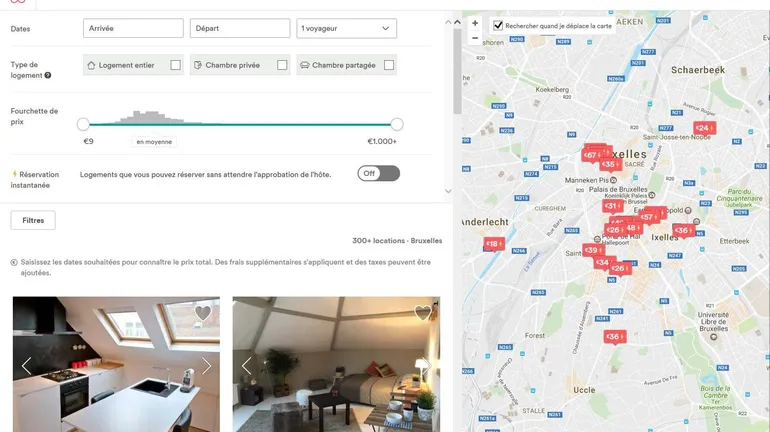Favorite the second listing's heart icon
770x432 pixels.
click(x=423, y=313)
